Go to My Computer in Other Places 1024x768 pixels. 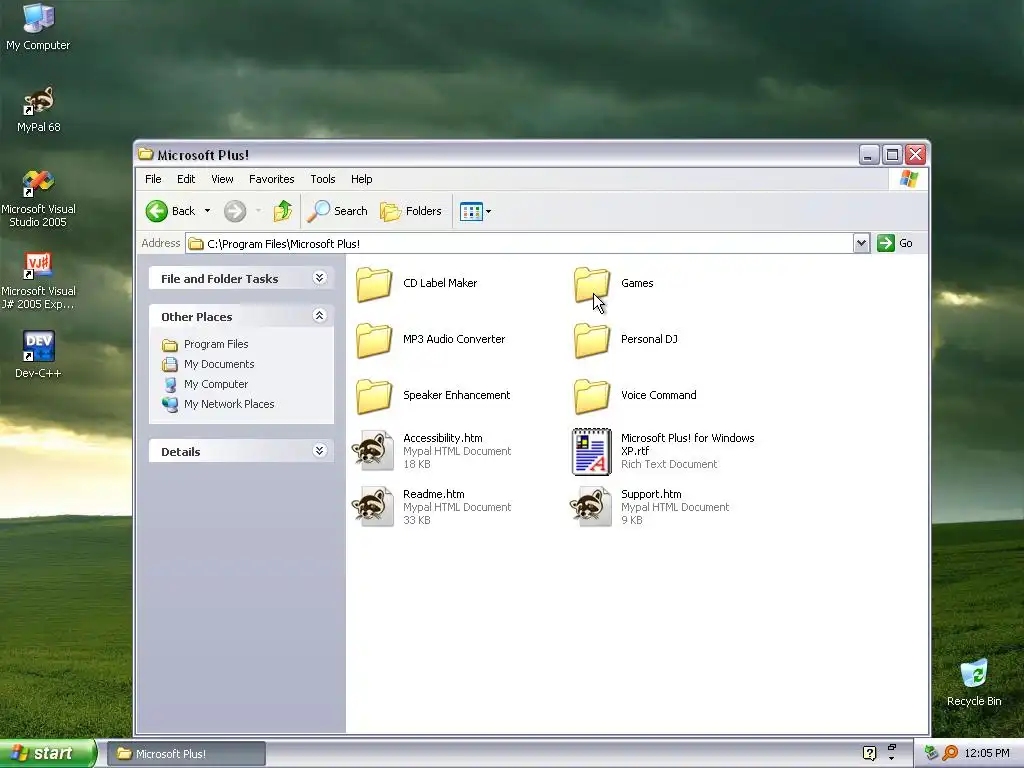[x=216, y=384]
